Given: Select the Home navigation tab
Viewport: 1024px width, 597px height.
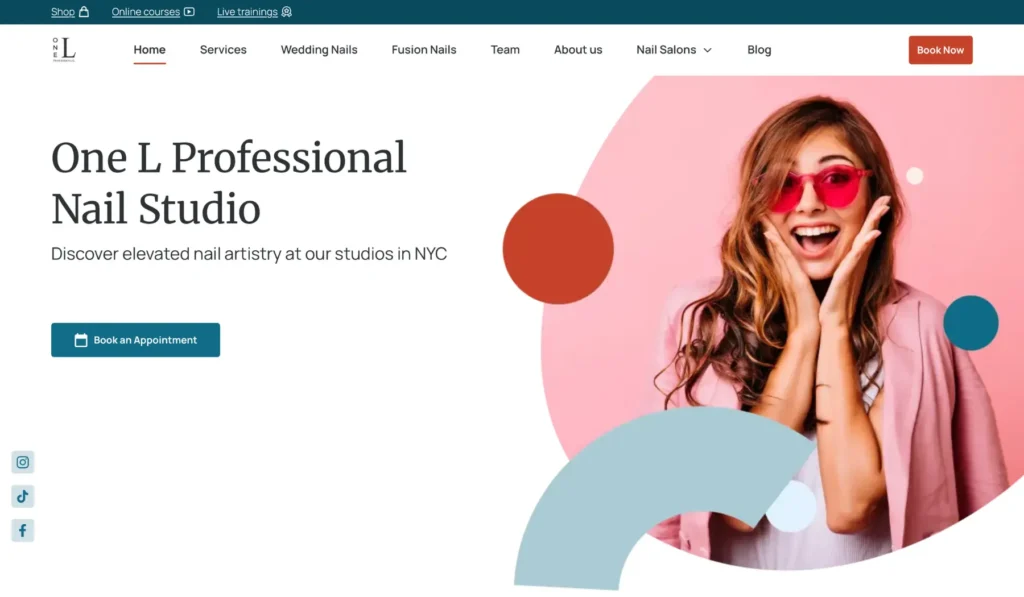Looking at the screenshot, I should pyautogui.click(x=150, y=50).
